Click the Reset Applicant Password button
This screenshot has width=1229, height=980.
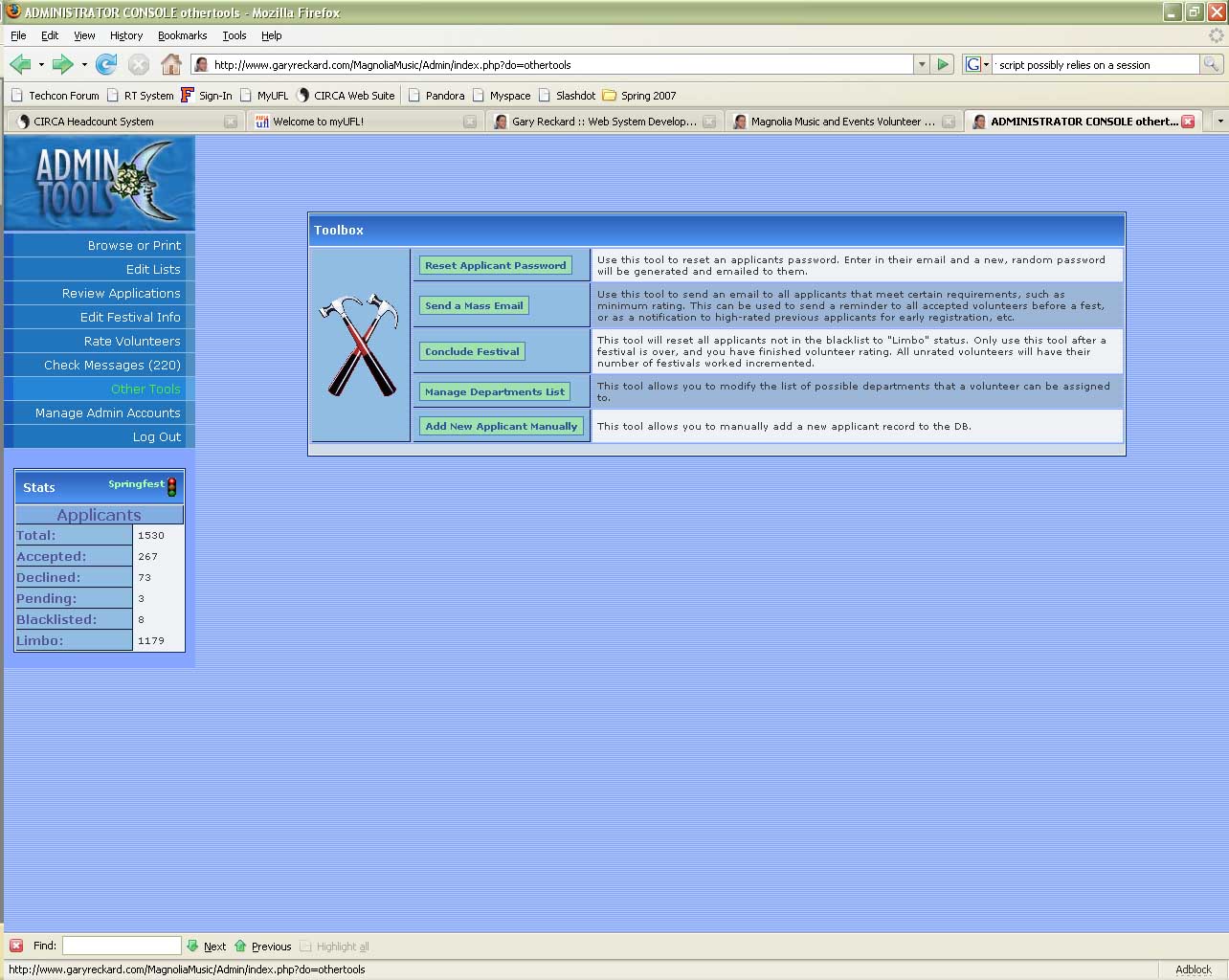pyautogui.click(x=495, y=265)
